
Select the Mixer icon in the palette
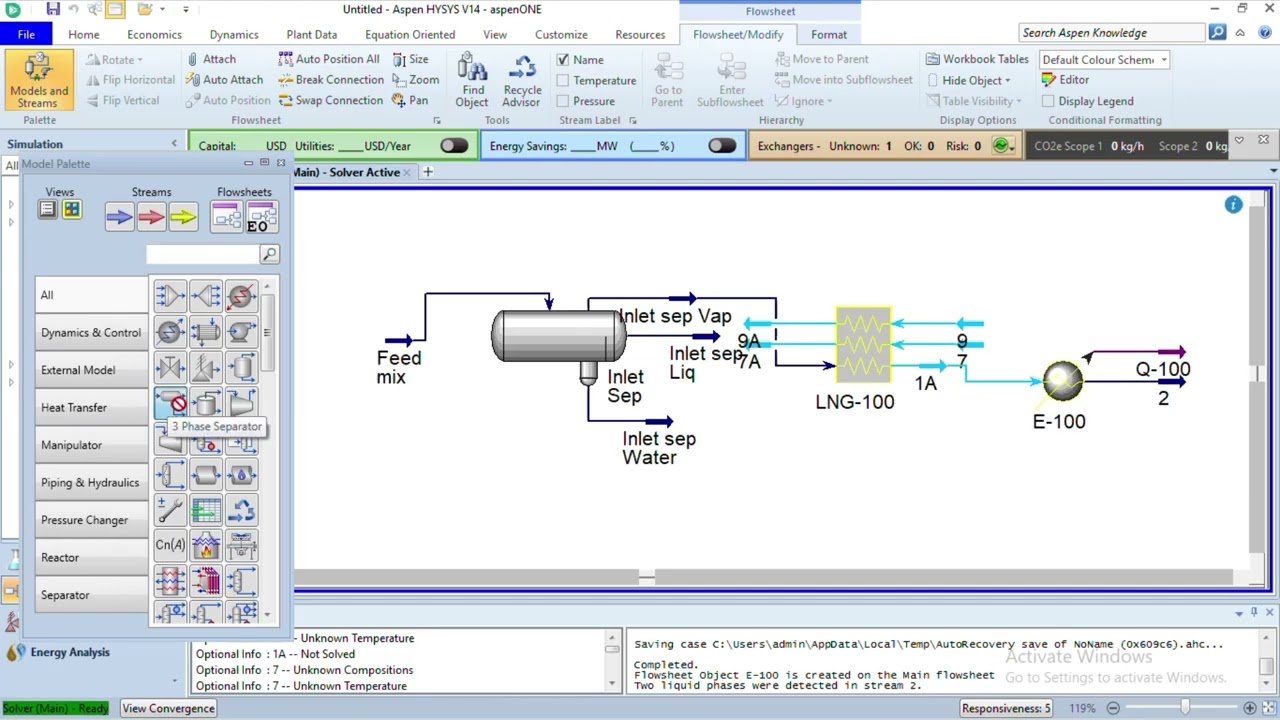(170, 295)
